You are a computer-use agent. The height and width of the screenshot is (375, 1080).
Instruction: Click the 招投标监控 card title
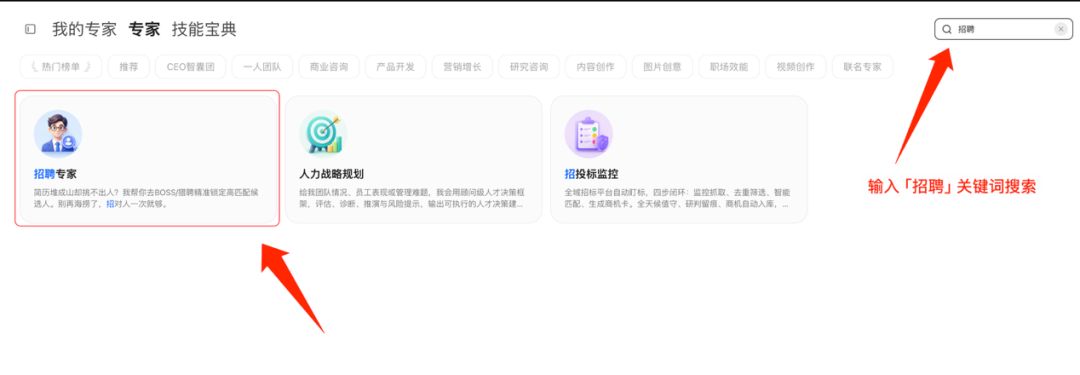[x=592, y=174]
